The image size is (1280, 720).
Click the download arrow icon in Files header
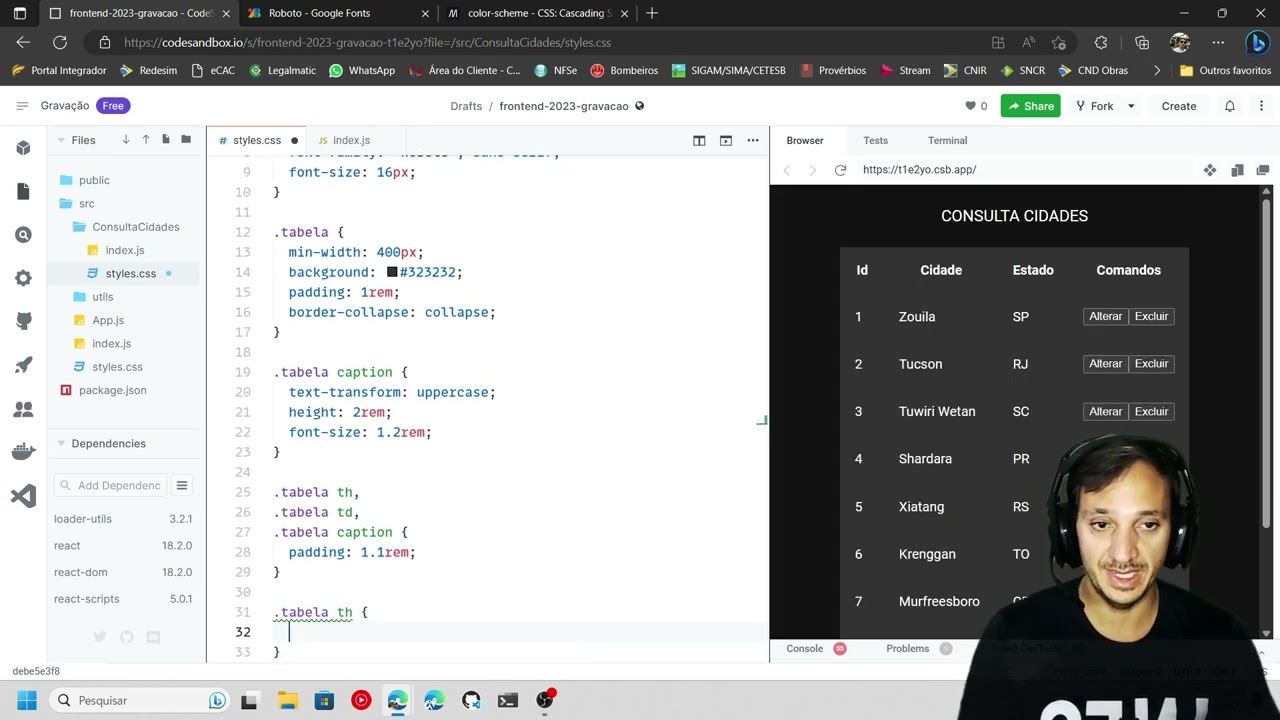(x=126, y=140)
